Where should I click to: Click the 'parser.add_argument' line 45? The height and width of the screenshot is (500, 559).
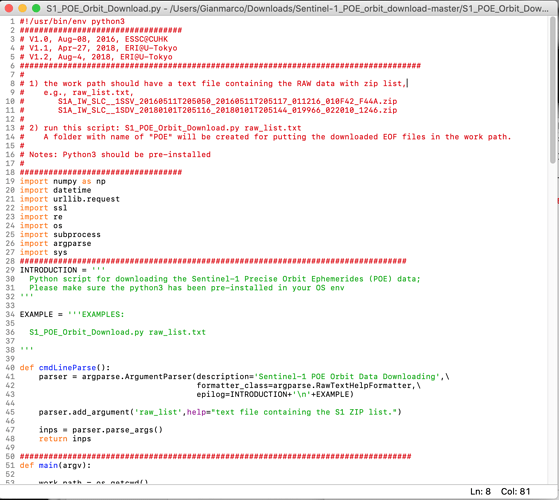click(220, 412)
